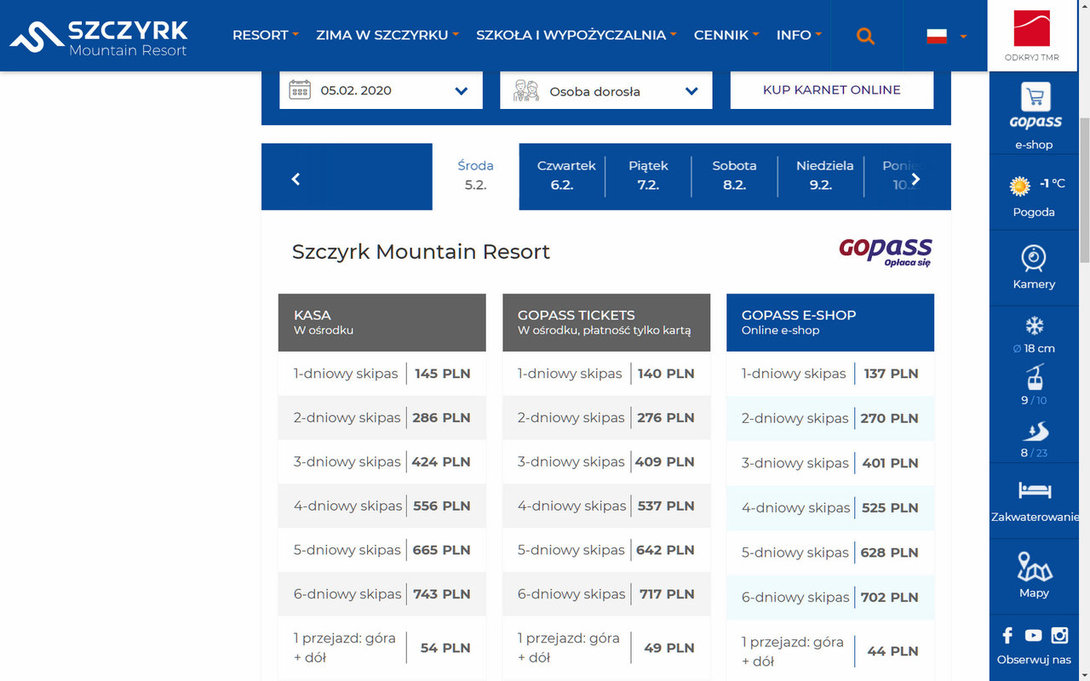
Task: Go to next days with right arrow
Action: pyautogui.click(x=916, y=179)
